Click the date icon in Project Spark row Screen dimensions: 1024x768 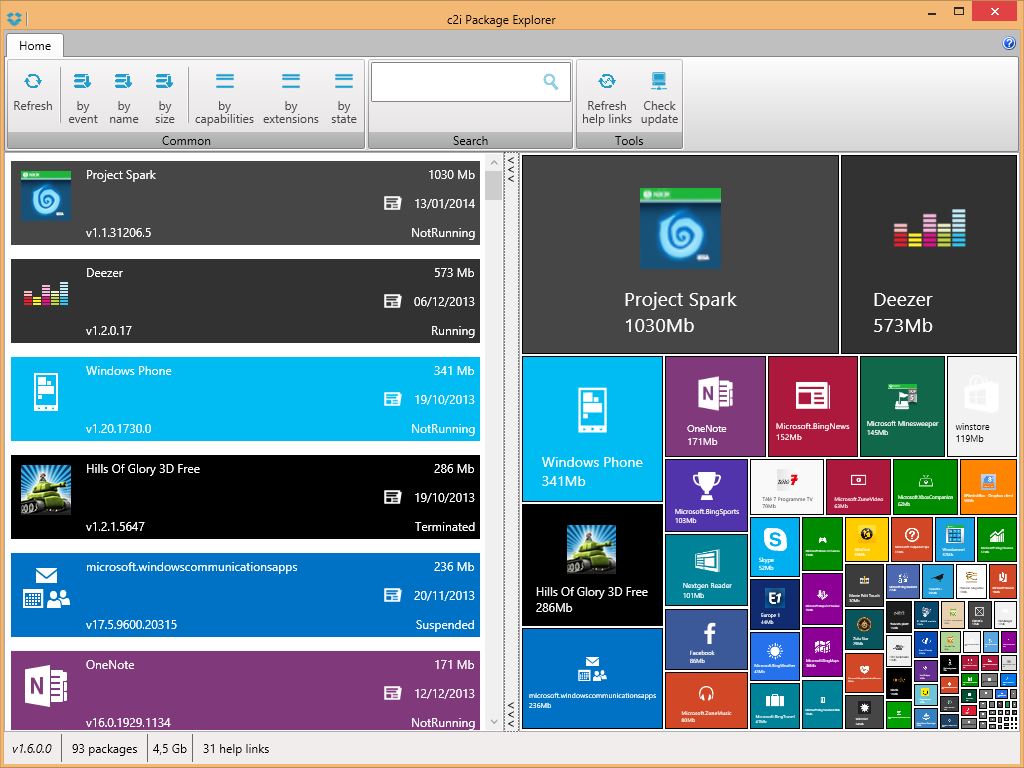coord(392,203)
